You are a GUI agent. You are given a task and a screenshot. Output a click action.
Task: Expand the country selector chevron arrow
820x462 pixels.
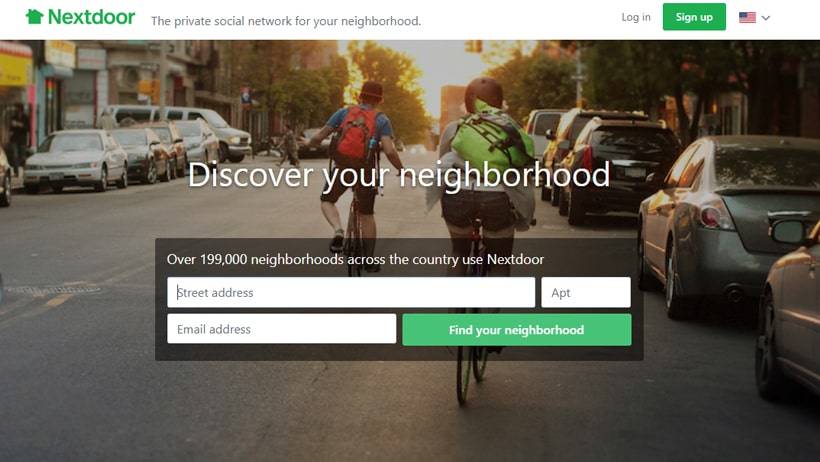tap(766, 18)
